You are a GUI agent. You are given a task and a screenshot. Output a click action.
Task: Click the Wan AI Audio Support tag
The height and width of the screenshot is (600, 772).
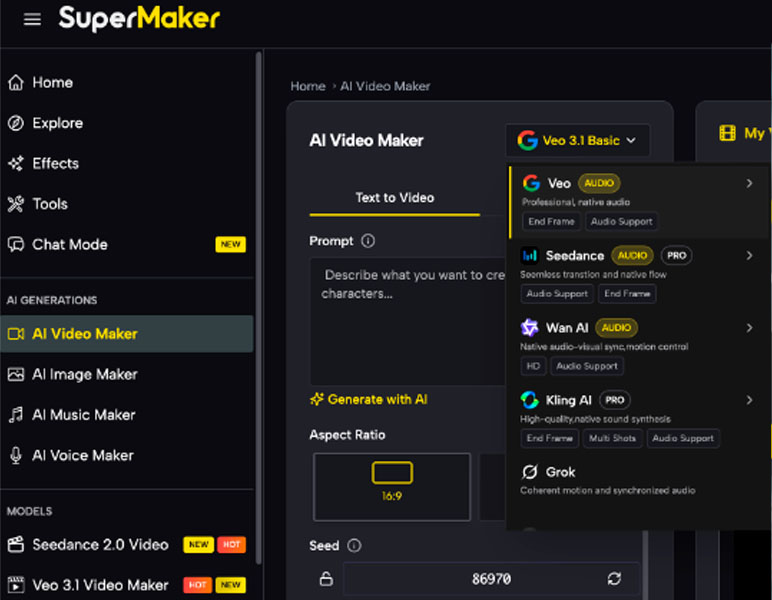click(586, 366)
